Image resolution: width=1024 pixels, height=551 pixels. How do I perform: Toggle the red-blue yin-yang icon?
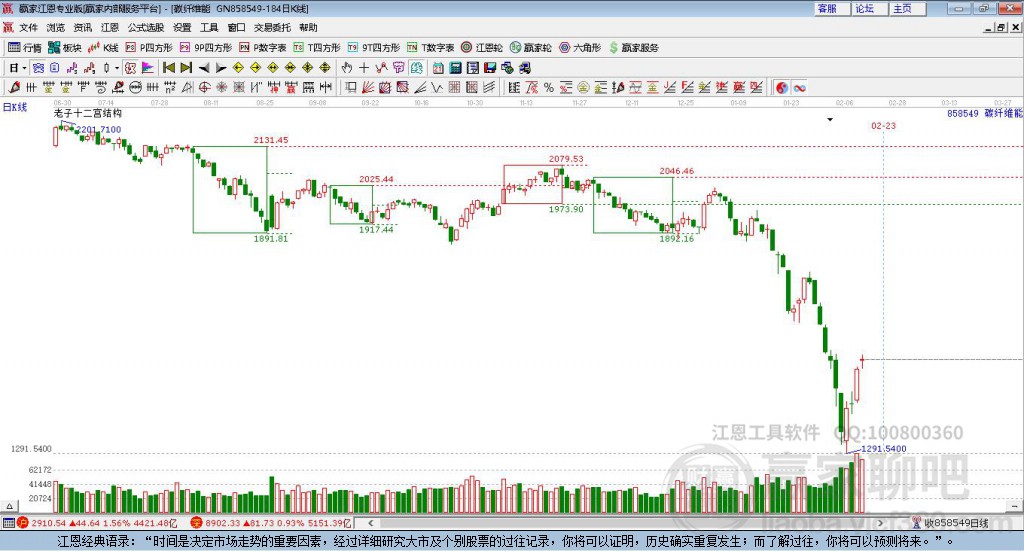(782, 87)
